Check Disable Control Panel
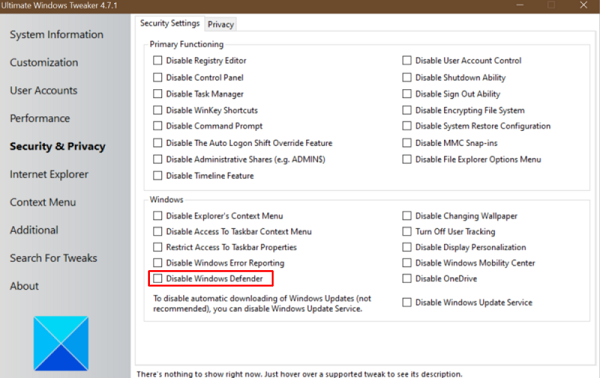600x378 pixels. coord(157,77)
